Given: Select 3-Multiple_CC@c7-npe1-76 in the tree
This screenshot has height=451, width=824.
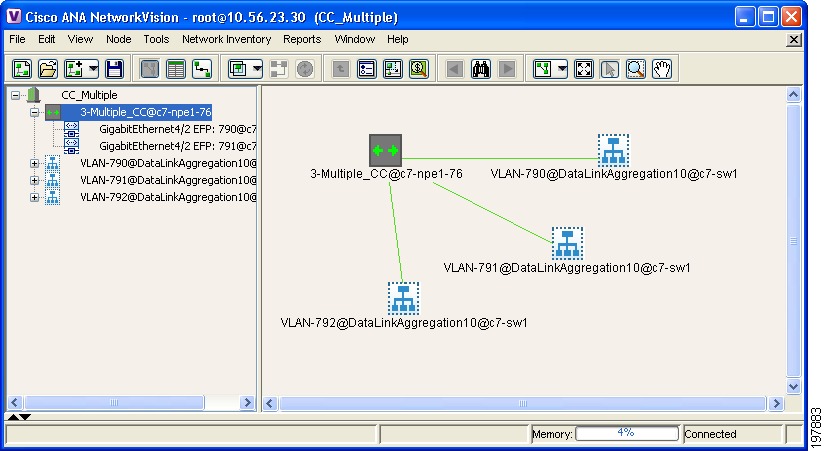Looking at the screenshot, I should [x=146, y=112].
